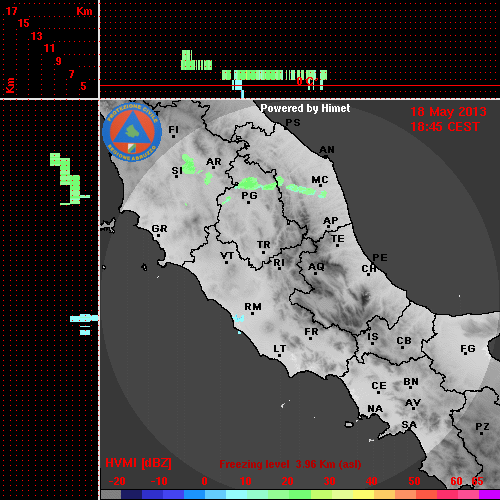
Task: Click the magenta swatch at color scale end
Action: [489, 495]
